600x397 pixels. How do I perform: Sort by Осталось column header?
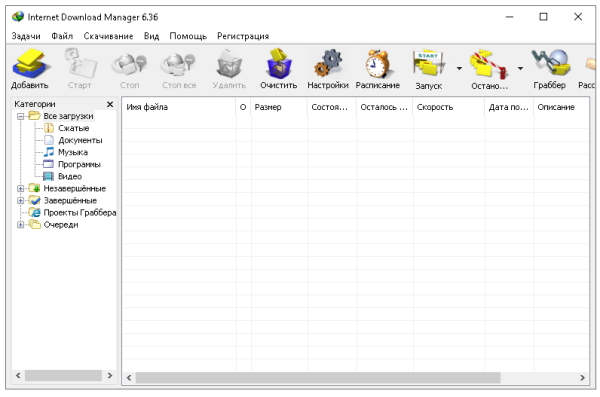[384, 107]
